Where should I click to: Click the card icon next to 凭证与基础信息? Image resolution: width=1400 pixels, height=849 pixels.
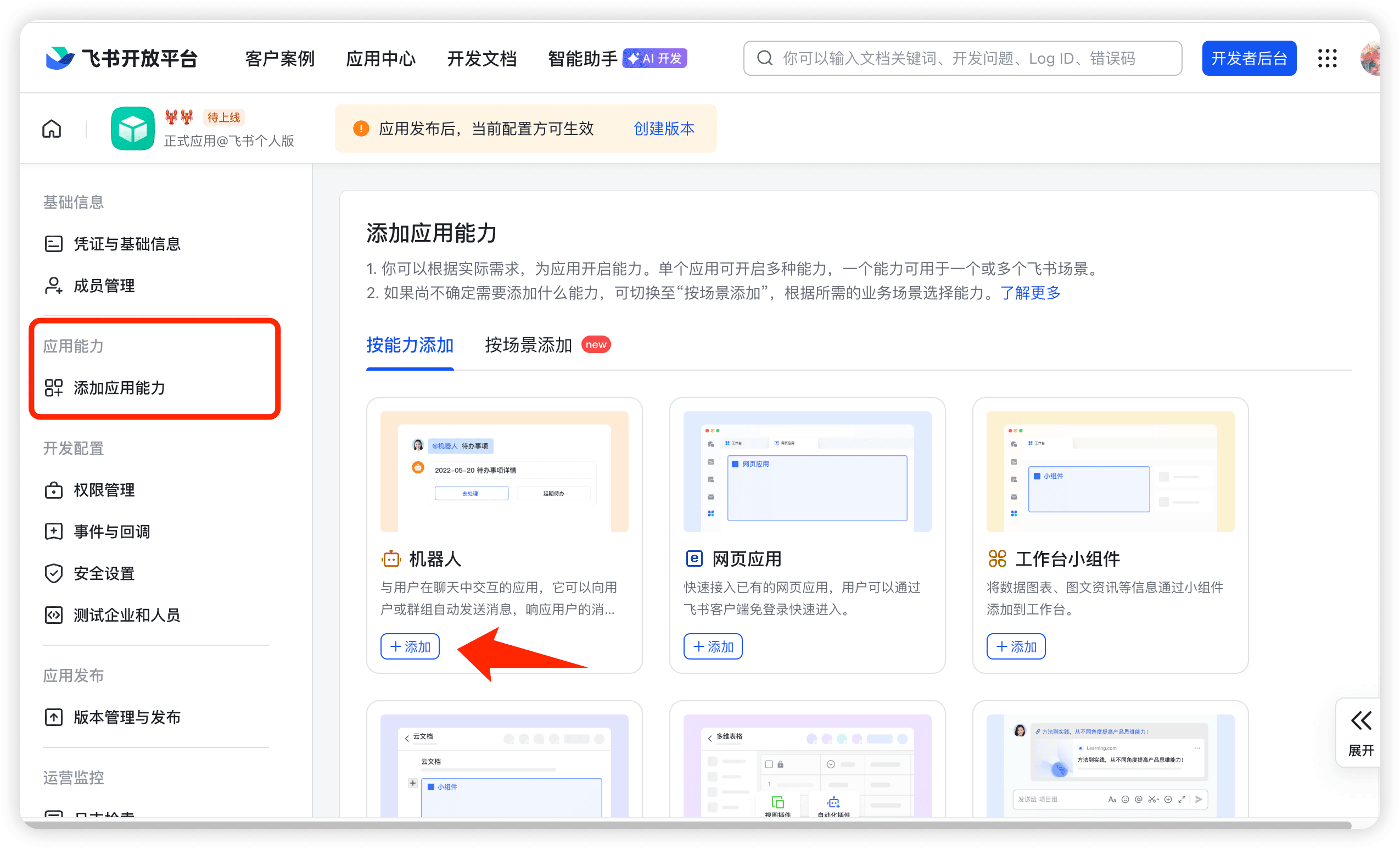coord(53,244)
